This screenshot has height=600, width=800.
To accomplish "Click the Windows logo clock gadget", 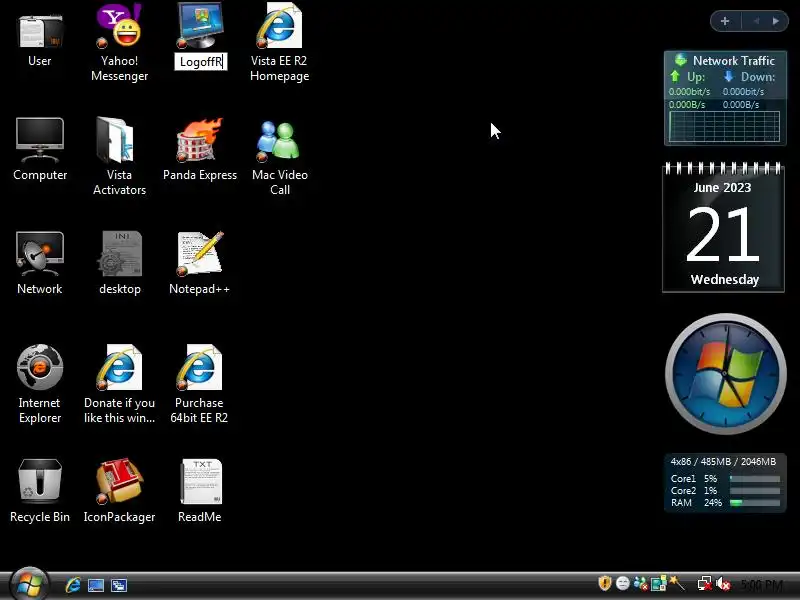I will coord(726,374).
